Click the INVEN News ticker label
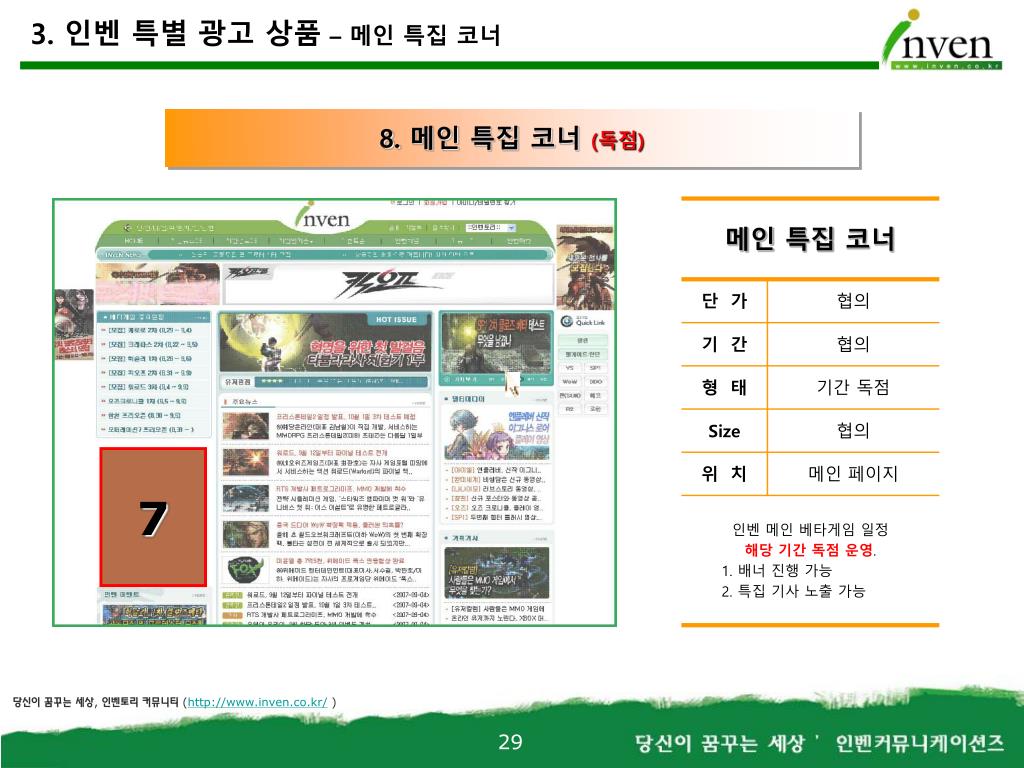 (x=121, y=254)
